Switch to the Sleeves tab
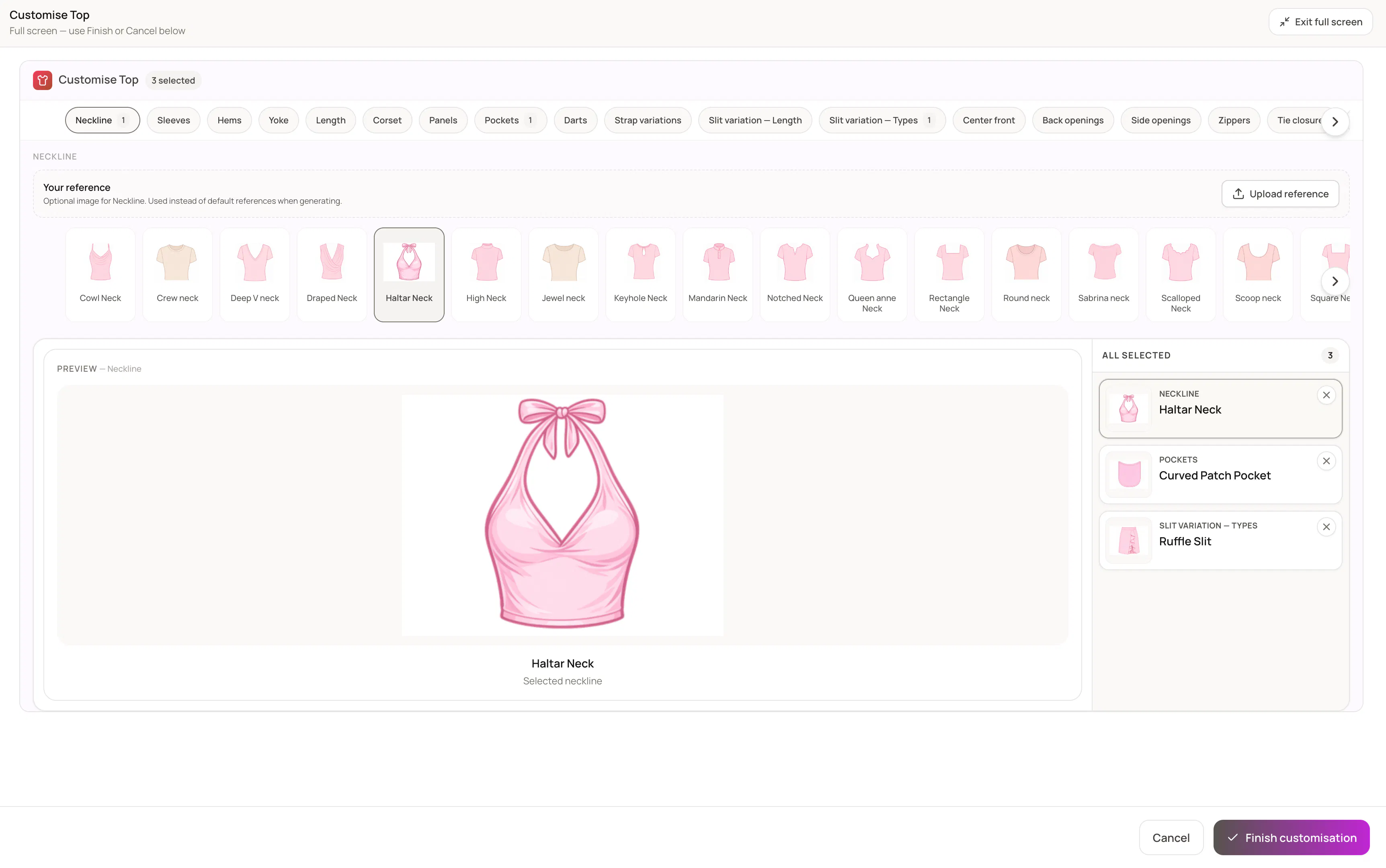 point(173,121)
